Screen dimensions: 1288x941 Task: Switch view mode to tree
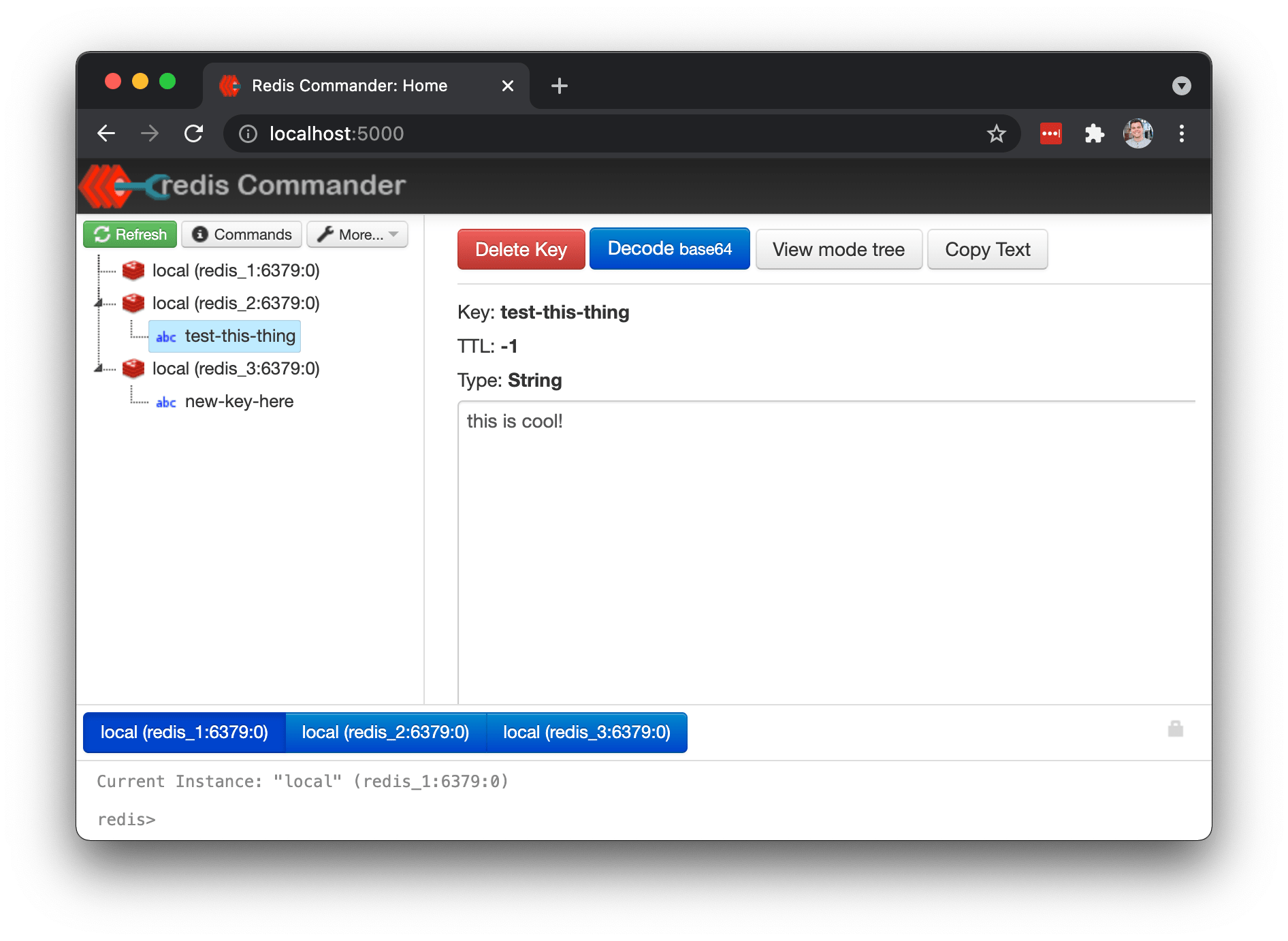tap(838, 249)
